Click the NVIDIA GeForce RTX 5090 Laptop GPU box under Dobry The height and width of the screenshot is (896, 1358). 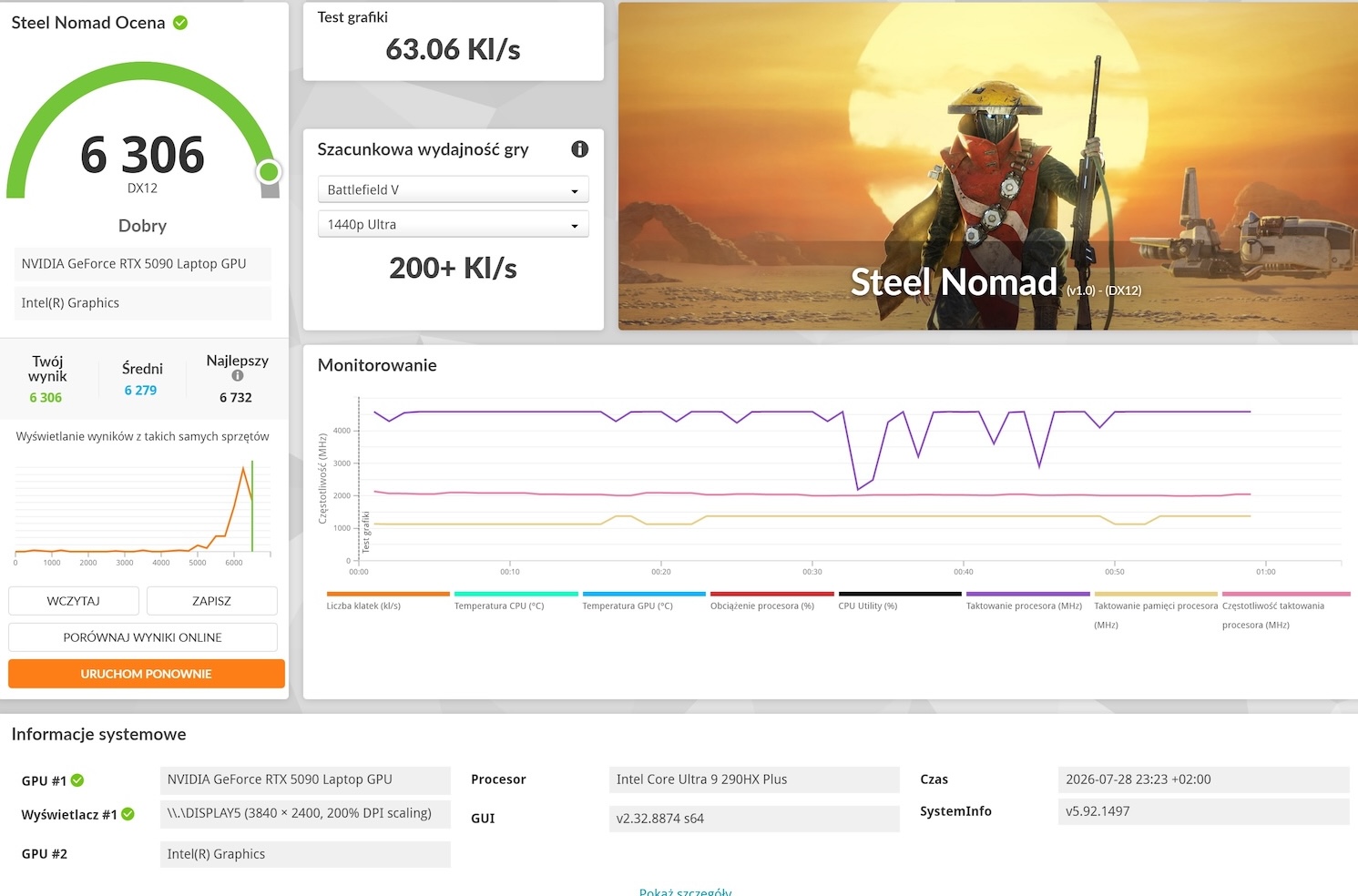tap(143, 264)
